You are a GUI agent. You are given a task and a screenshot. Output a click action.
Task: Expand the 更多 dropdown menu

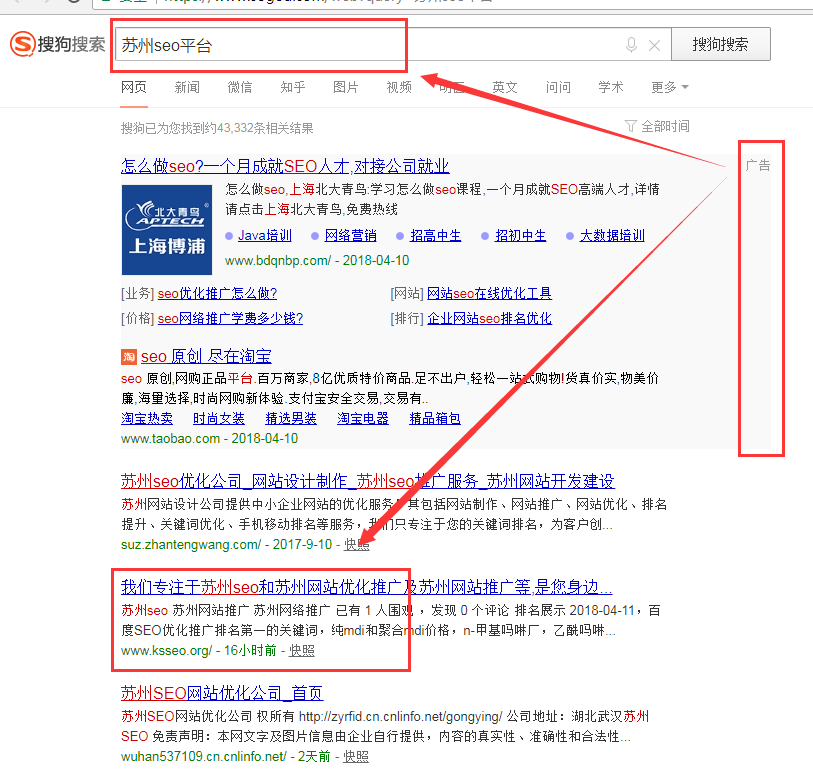tap(669, 88)
